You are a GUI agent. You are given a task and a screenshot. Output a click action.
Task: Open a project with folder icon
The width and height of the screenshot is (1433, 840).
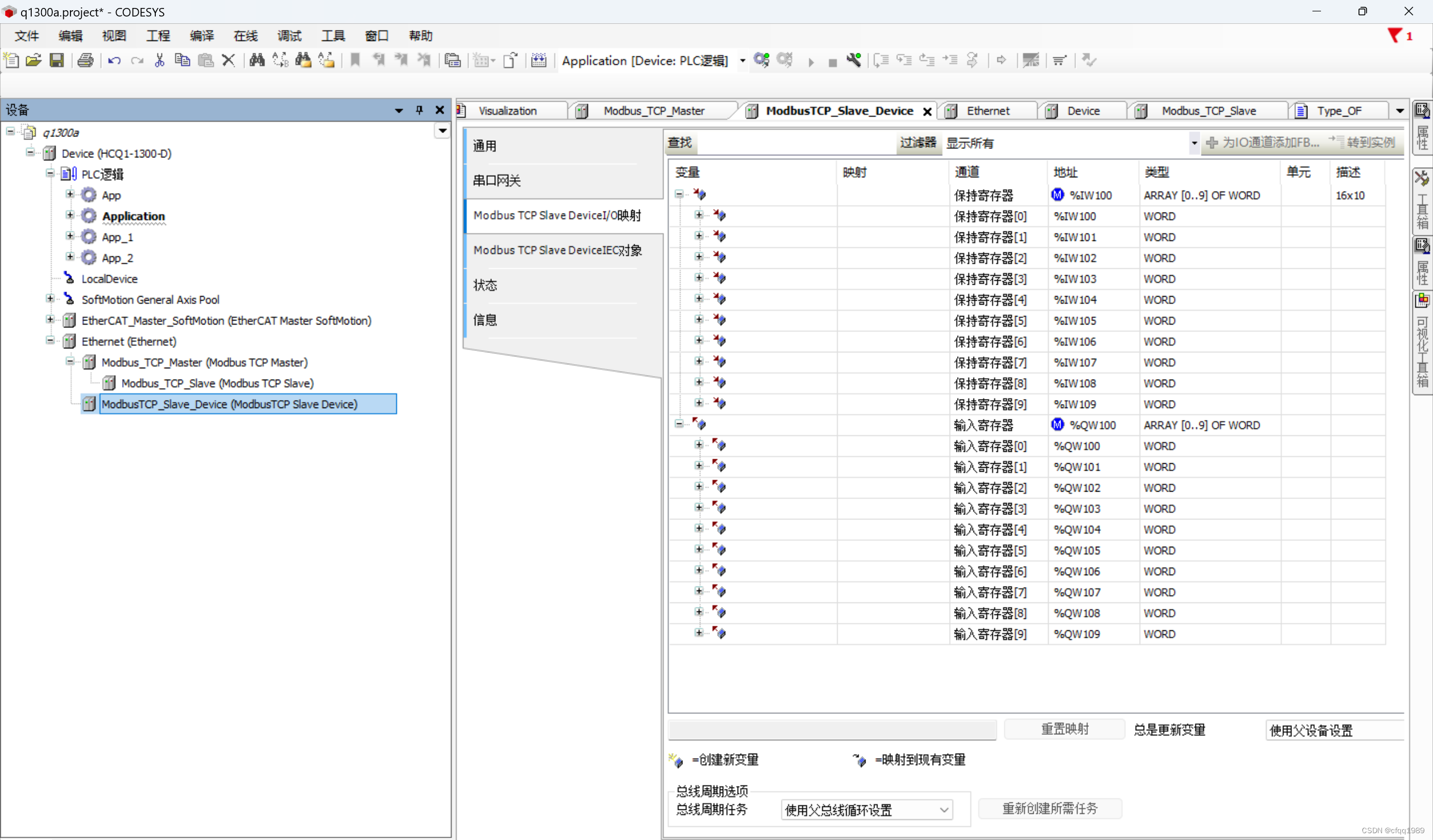point(34,60)
